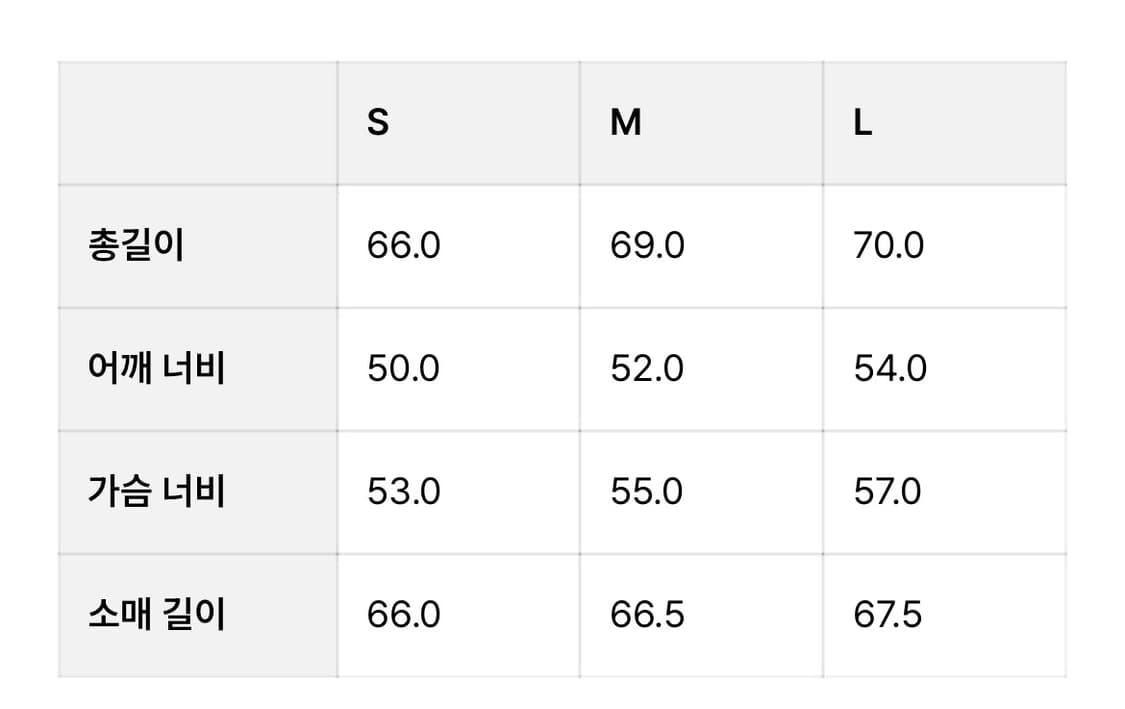The width and height of the screenshot is (1125, 709).
Task: Click the empty top-left header cell
Action: tap(198, 123)
